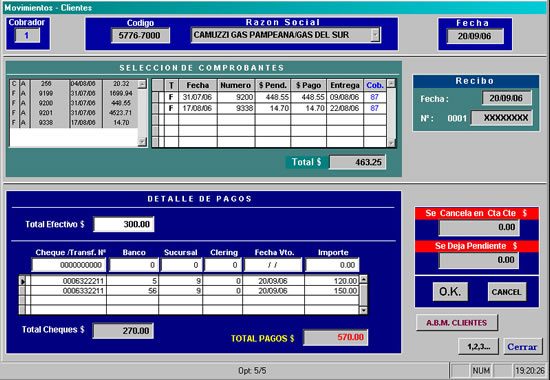This screenshot has height=380, width=550.
Task: Click the Fecha field in Recibo panel
Action: 506,98
